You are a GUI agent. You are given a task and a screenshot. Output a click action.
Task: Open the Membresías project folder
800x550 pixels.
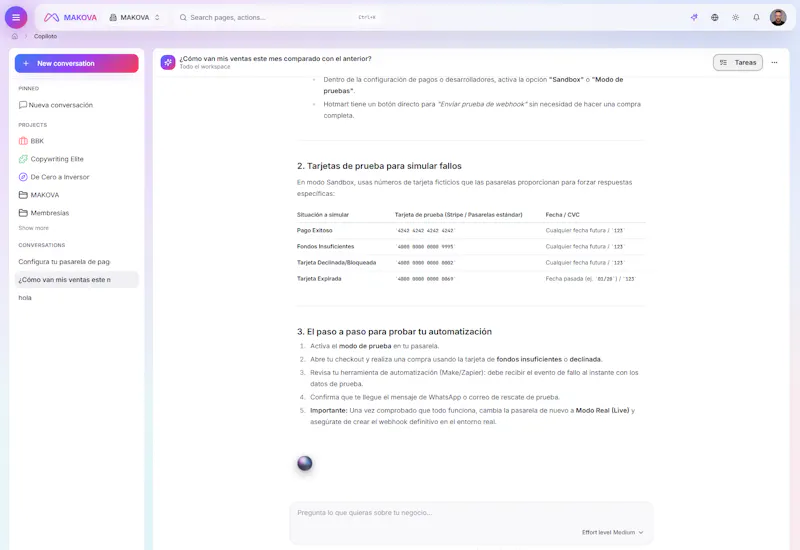77,213
